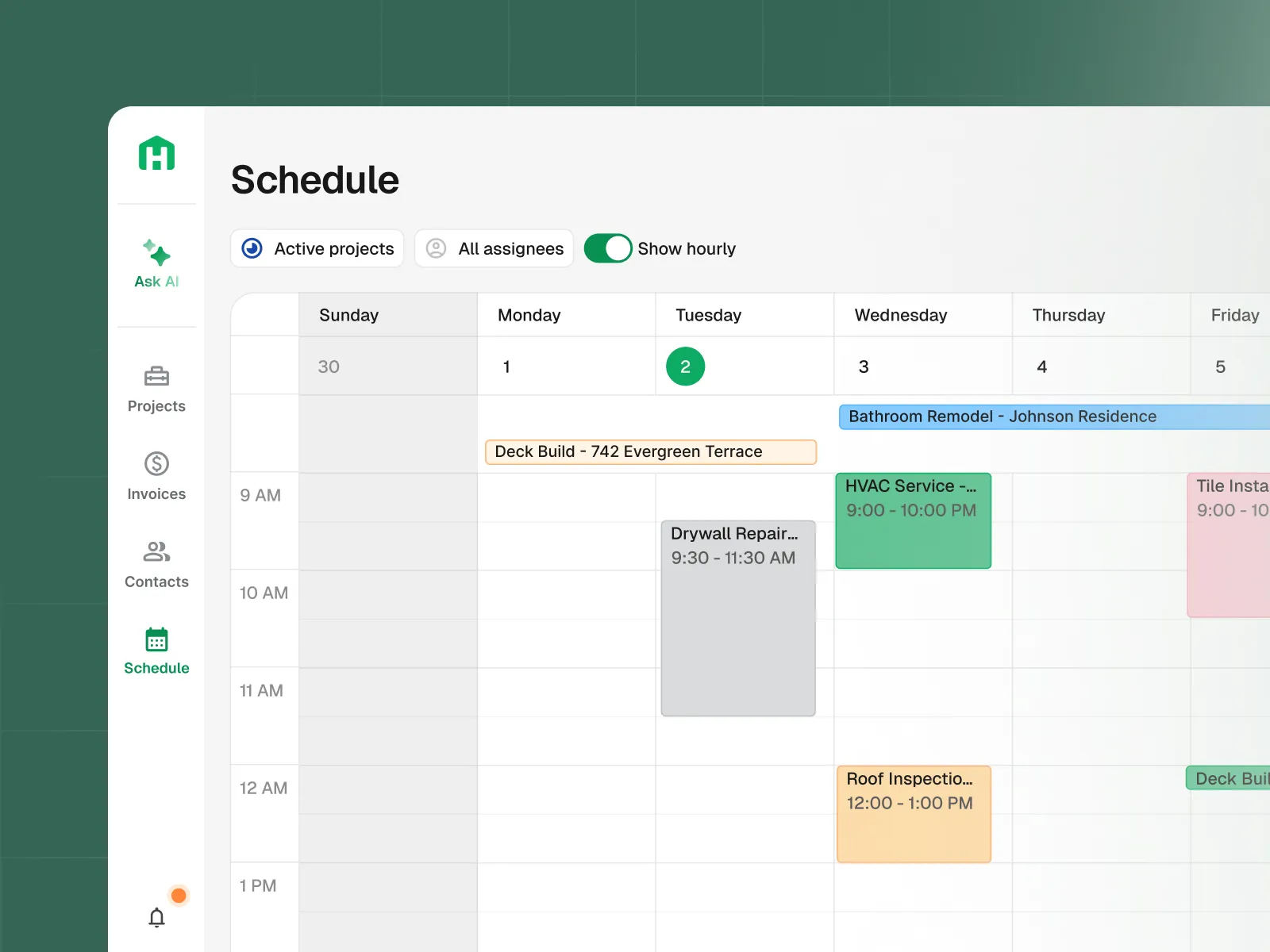Image resolution: width=1270 pixels, height=952 pixels.
Task: Click the 1 PM time label
Action: pos(258,885)
